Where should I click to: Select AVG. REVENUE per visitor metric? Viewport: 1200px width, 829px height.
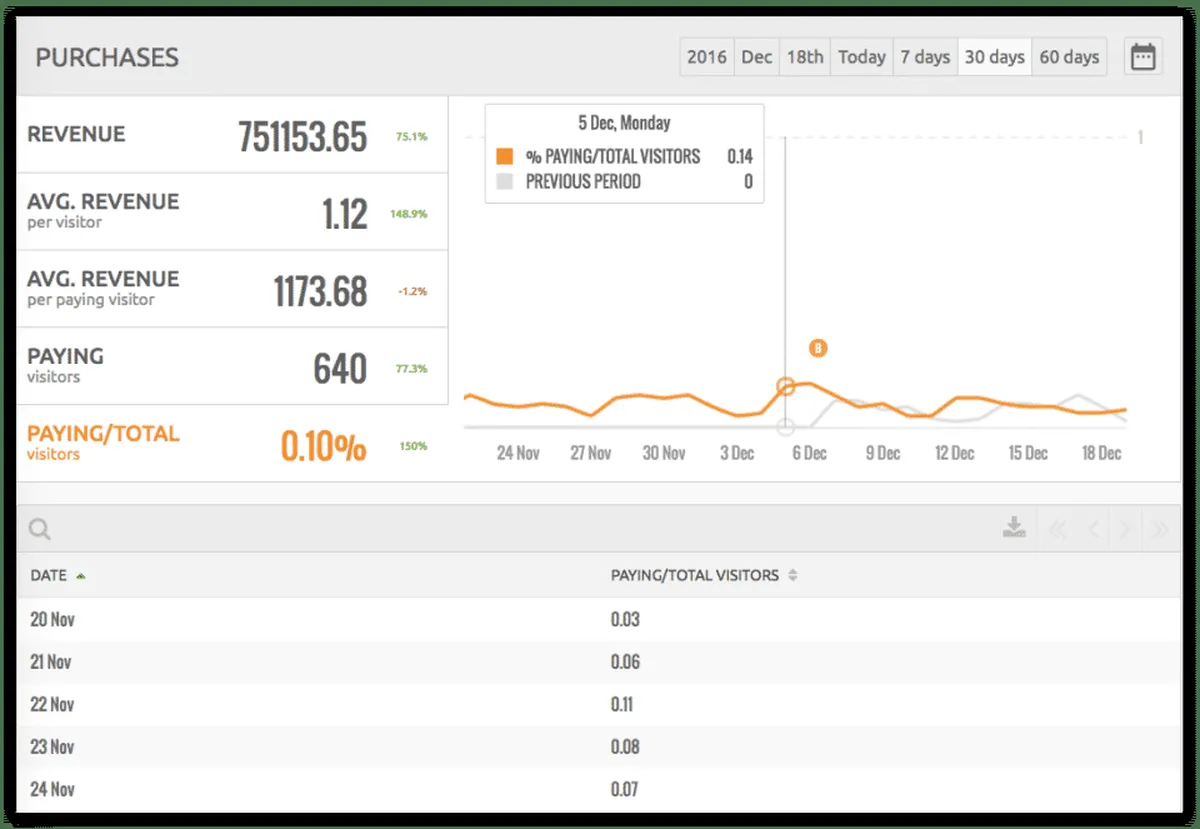(232, 212)
